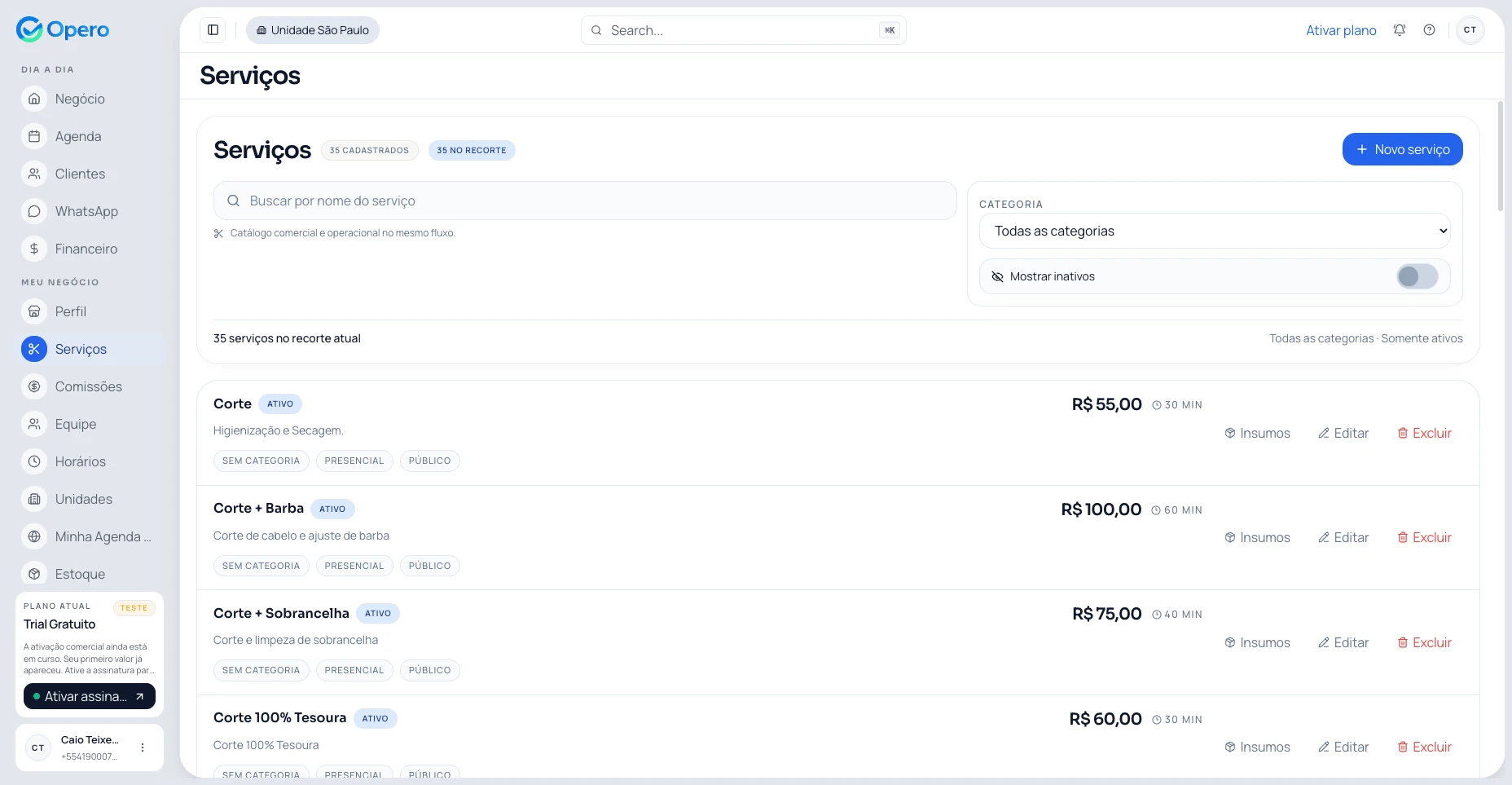1512x785 pixels.
Task: Navigate to Comissões in sidebar
Action: [x=88, y=386]
